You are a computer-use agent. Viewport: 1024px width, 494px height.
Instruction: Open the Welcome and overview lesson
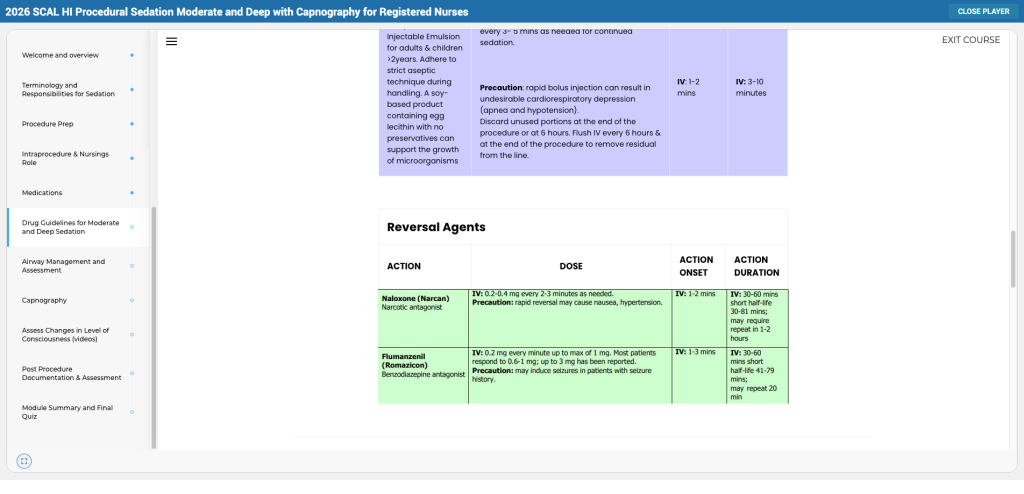[60, 56]
